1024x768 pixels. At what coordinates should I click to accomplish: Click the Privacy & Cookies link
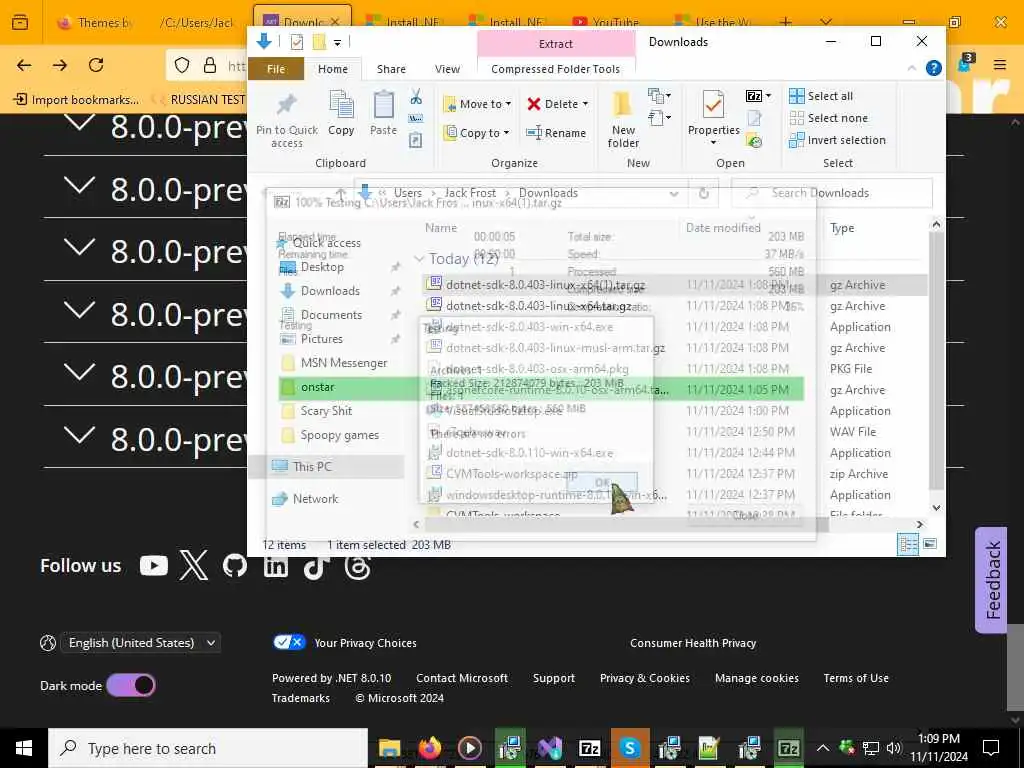pyautogui.click(x=645, y=678)
